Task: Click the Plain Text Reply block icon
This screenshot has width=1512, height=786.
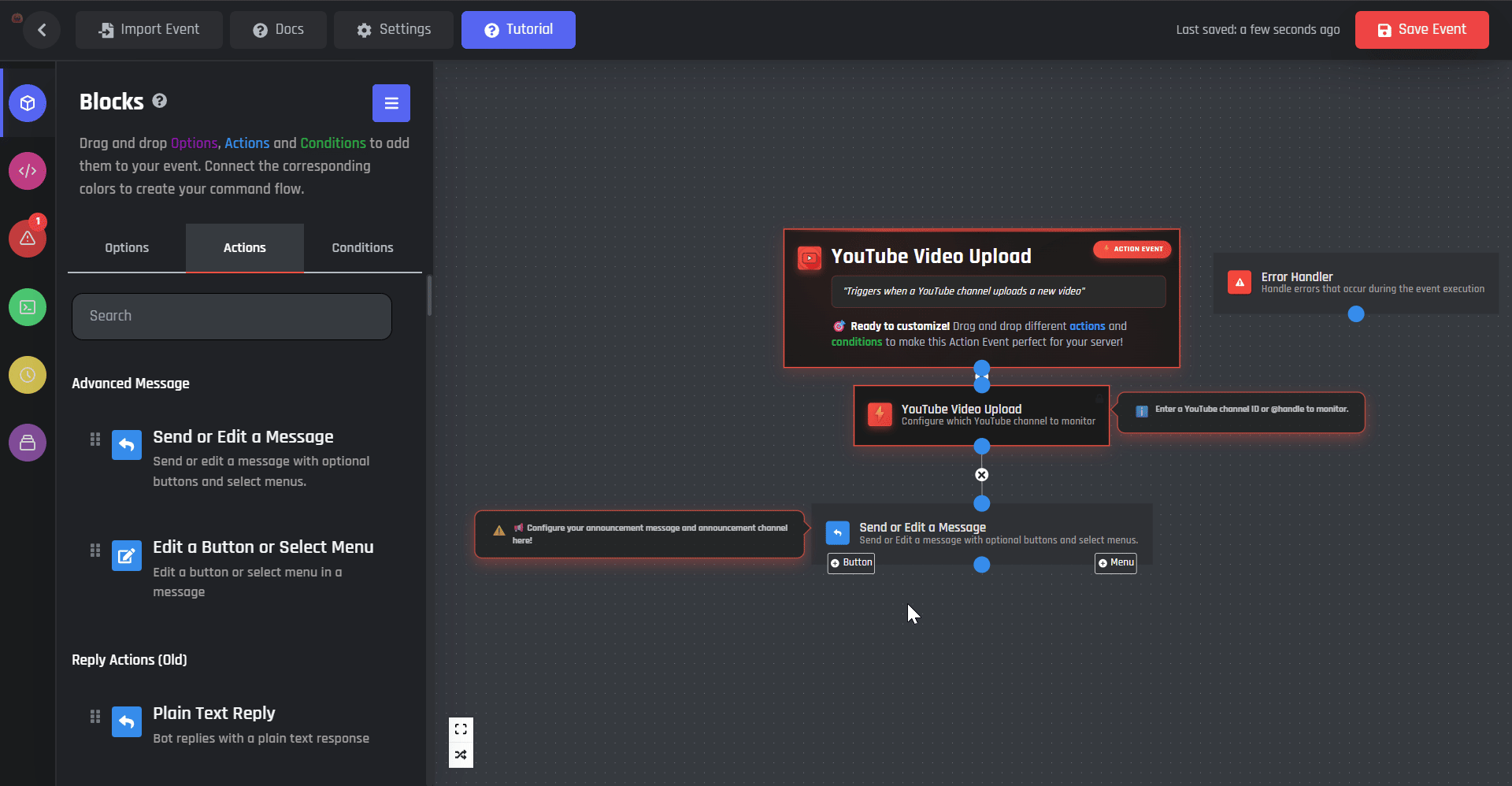Action: [127, 721]
